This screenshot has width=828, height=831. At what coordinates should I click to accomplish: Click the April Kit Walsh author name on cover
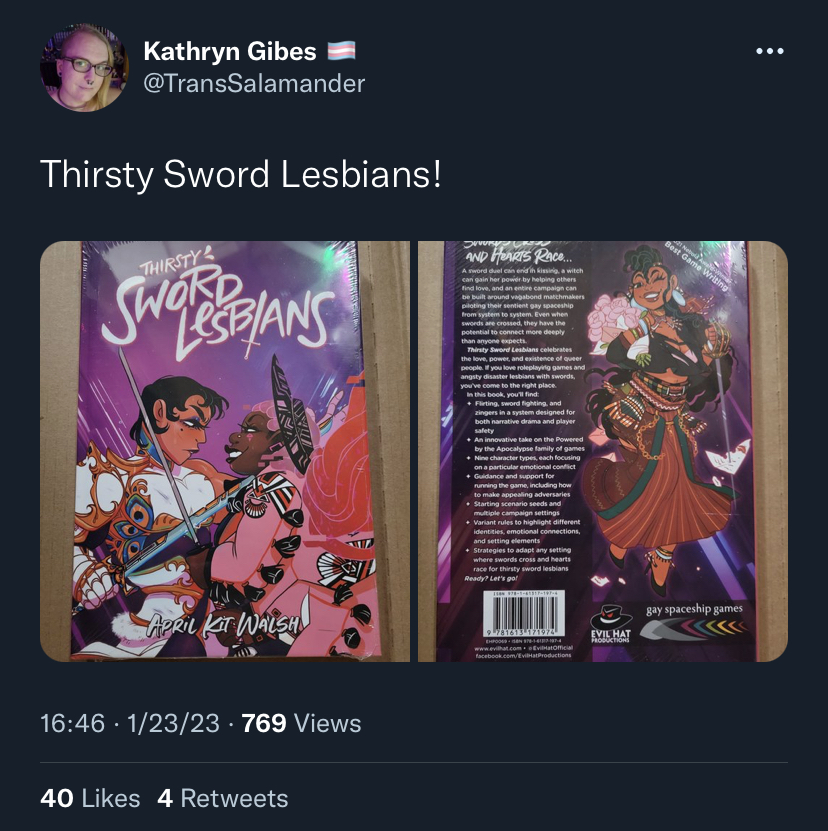(x=224, y=625)
